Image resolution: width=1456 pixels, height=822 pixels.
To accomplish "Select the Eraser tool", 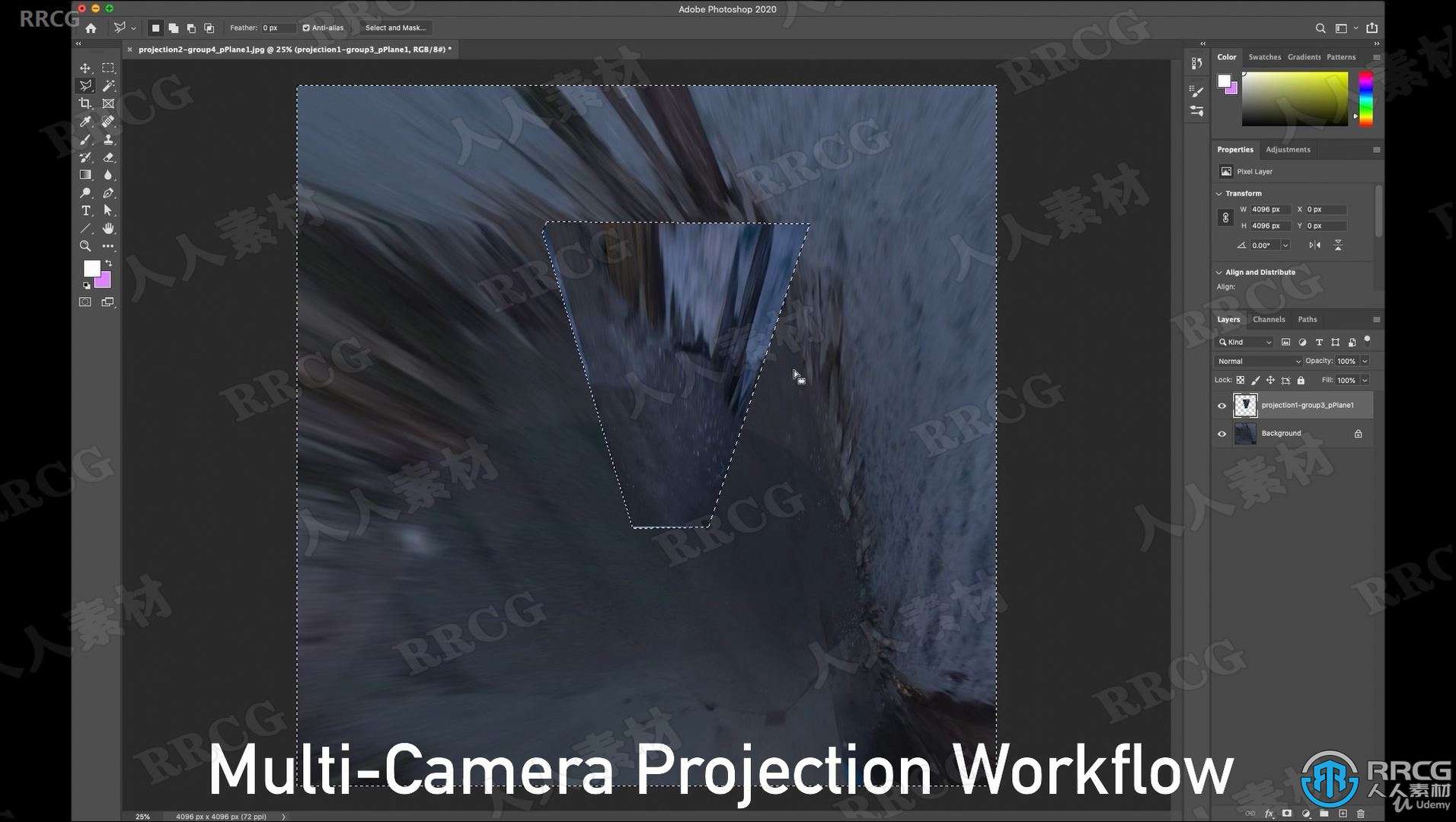I will [x=108, y=158].
